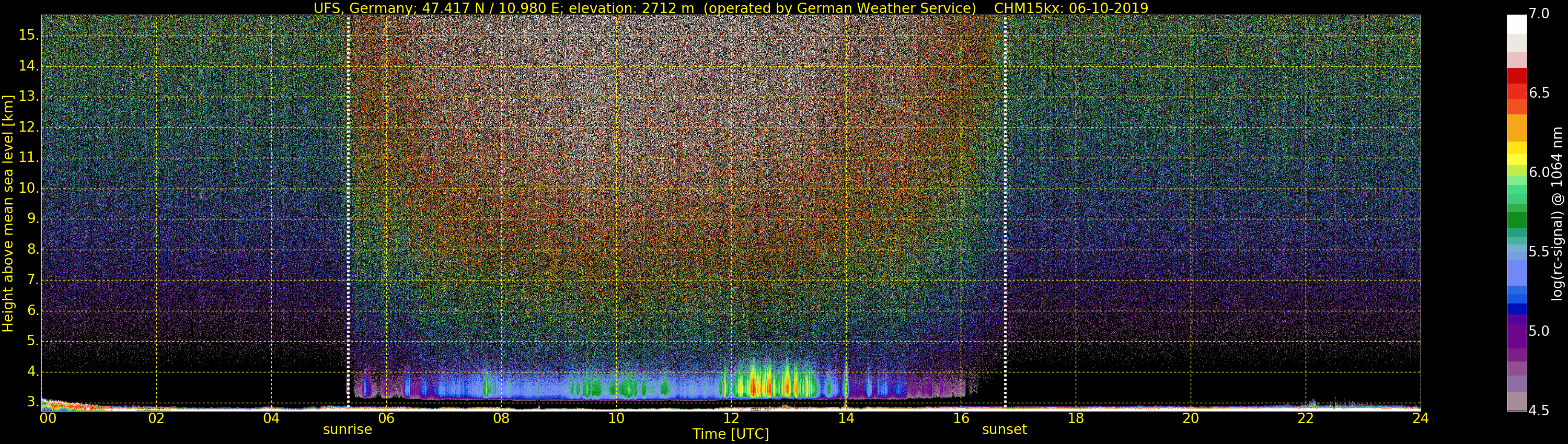Click the 15. height tick label
This screenshot has width=1568, height=444.
(29, 36)
